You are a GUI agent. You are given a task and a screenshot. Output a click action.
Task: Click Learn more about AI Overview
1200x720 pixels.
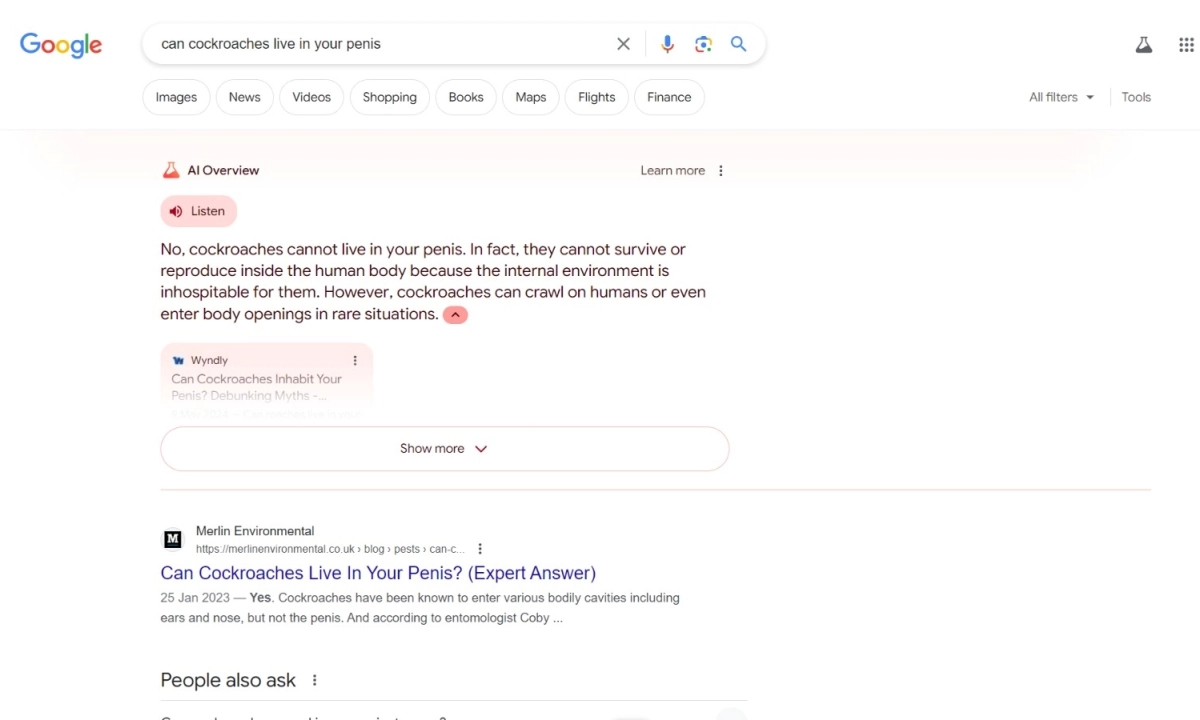pos(672,171)
